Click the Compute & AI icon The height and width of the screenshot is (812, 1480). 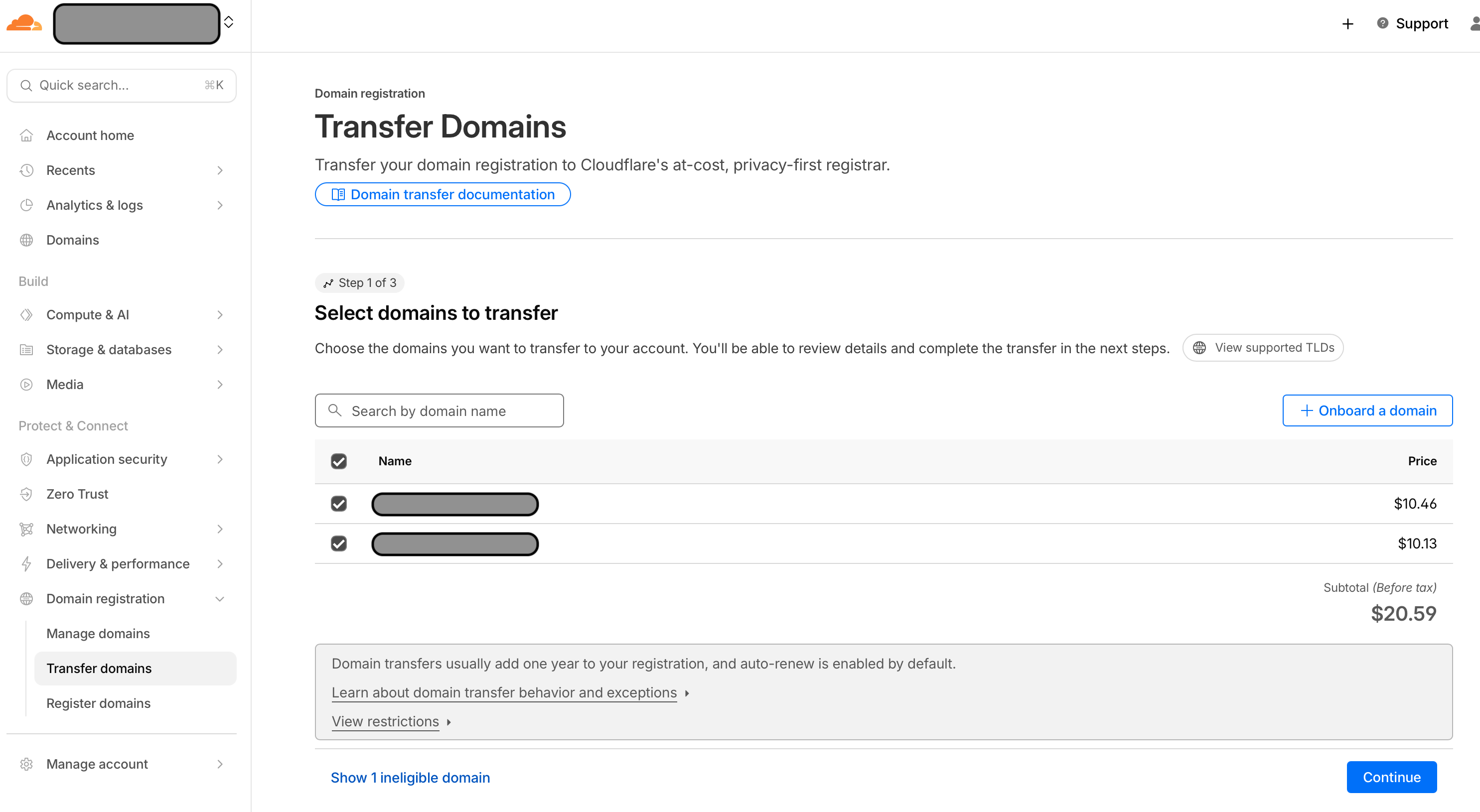click(x=26, y=315)
